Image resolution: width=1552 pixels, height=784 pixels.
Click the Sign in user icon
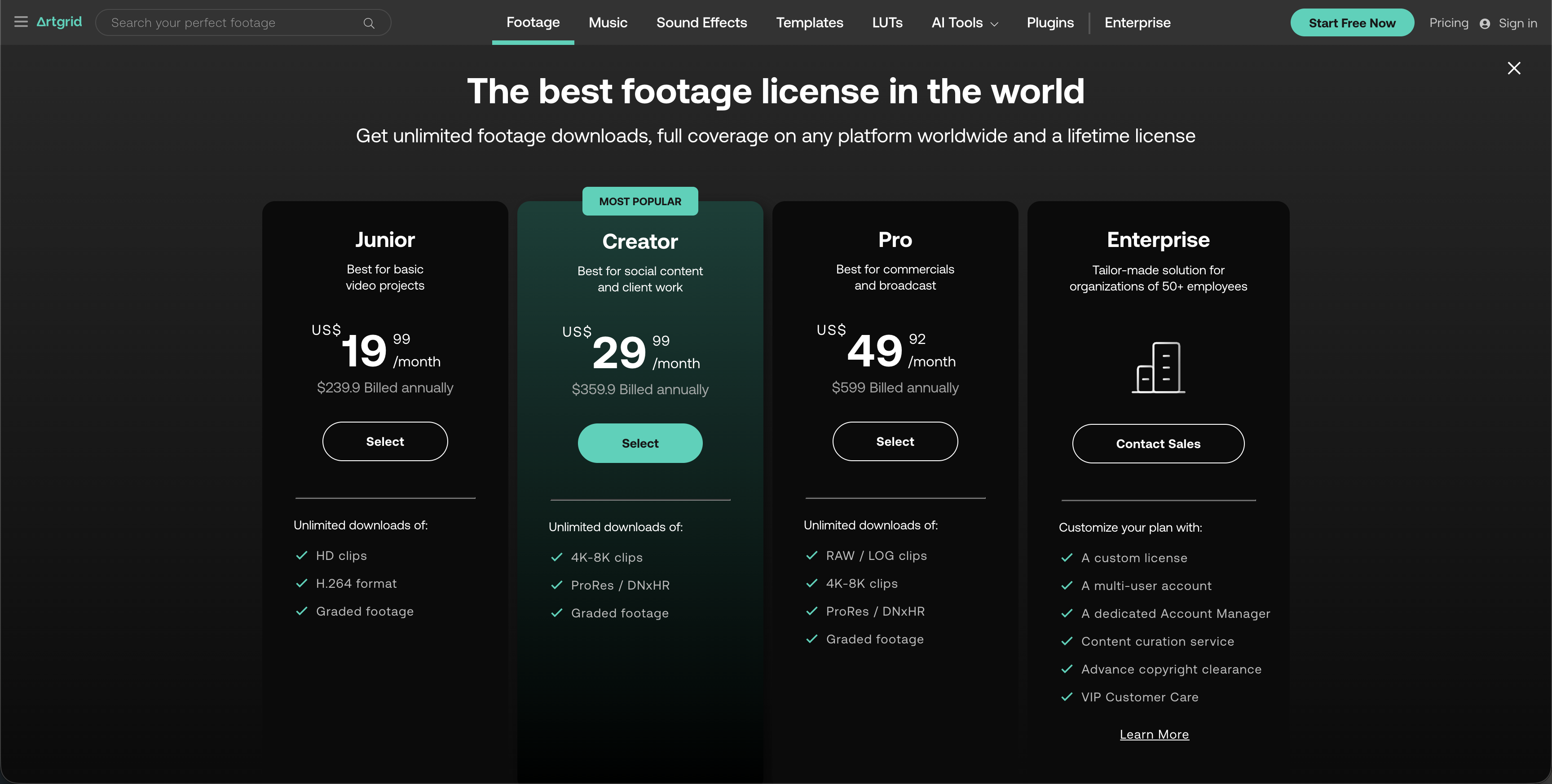pyautogui.click(x=1485, y=23)
